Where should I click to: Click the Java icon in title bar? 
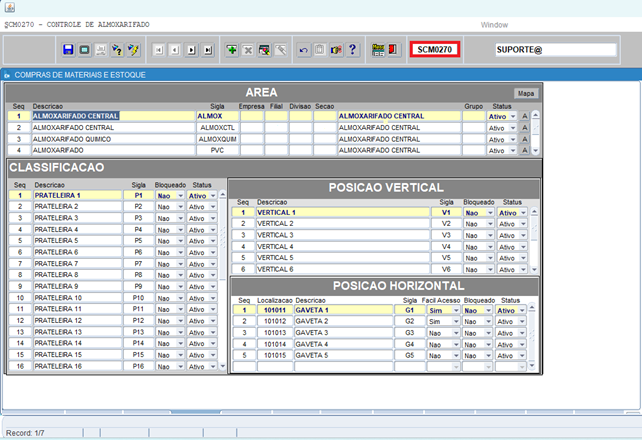[x=9, y=7]
